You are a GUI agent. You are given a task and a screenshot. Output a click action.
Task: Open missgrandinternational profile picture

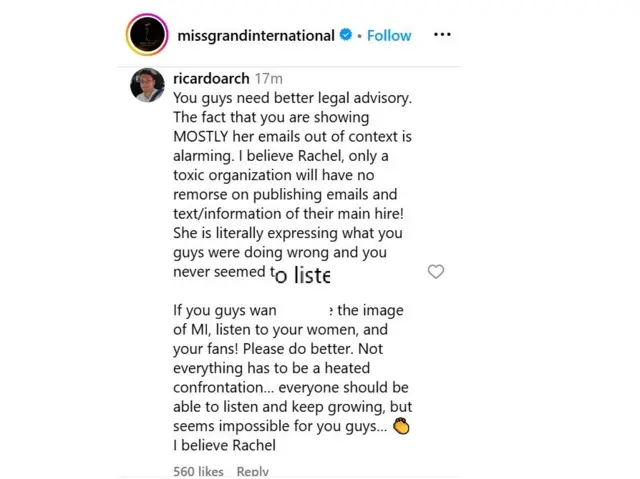[147, 35]
